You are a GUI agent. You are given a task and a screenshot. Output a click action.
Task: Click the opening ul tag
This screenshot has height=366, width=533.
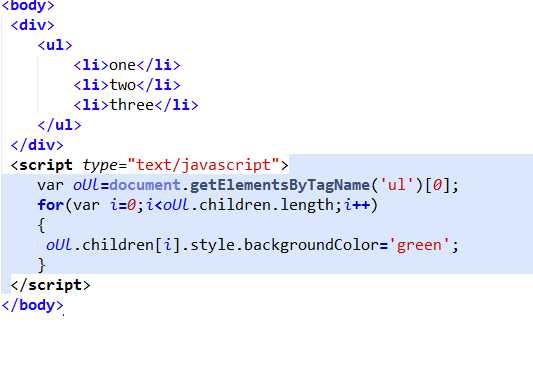coord(55,45)
